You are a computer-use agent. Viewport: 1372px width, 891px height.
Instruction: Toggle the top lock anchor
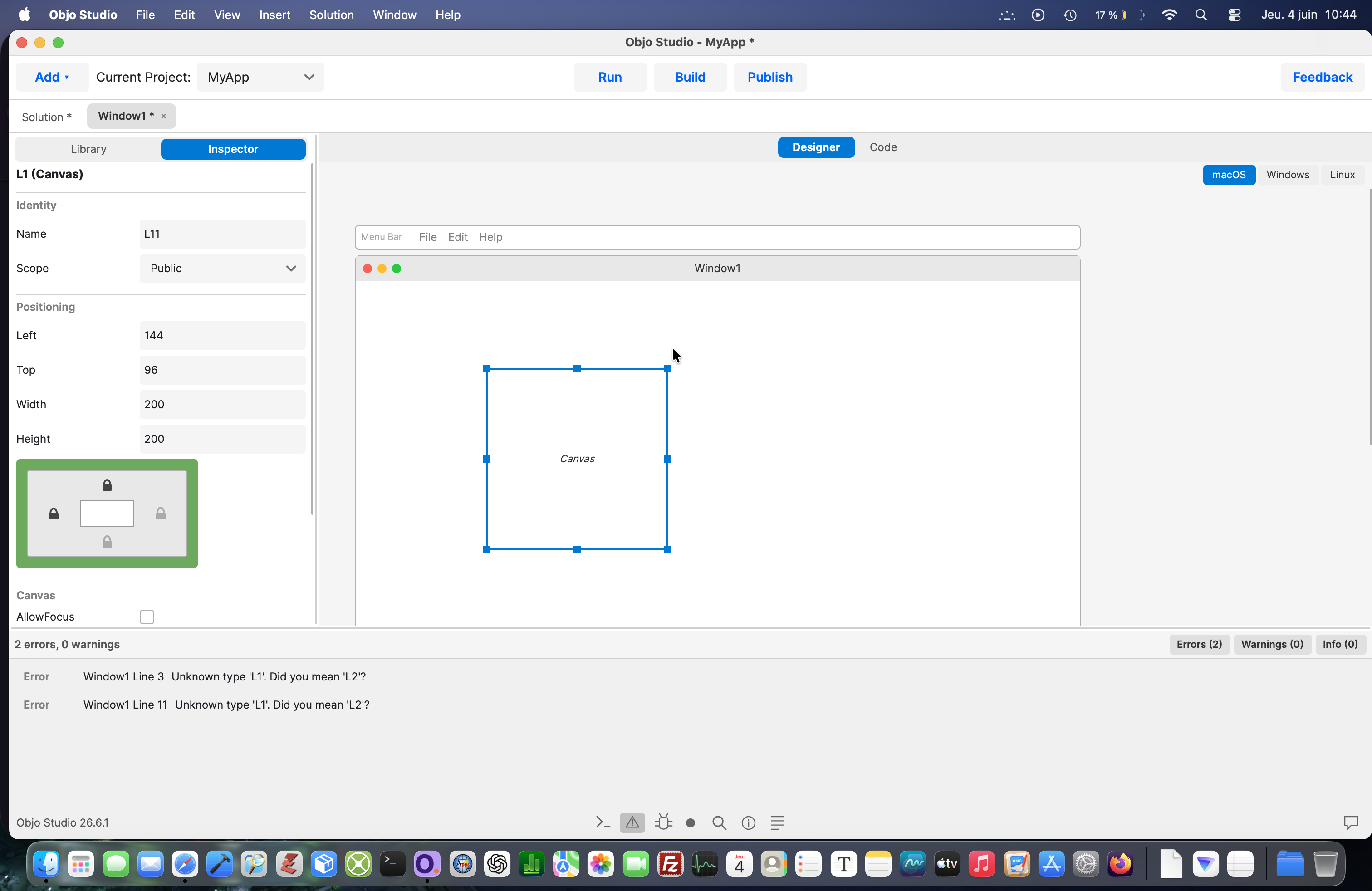pyautogui.click(x=107, y=485)
